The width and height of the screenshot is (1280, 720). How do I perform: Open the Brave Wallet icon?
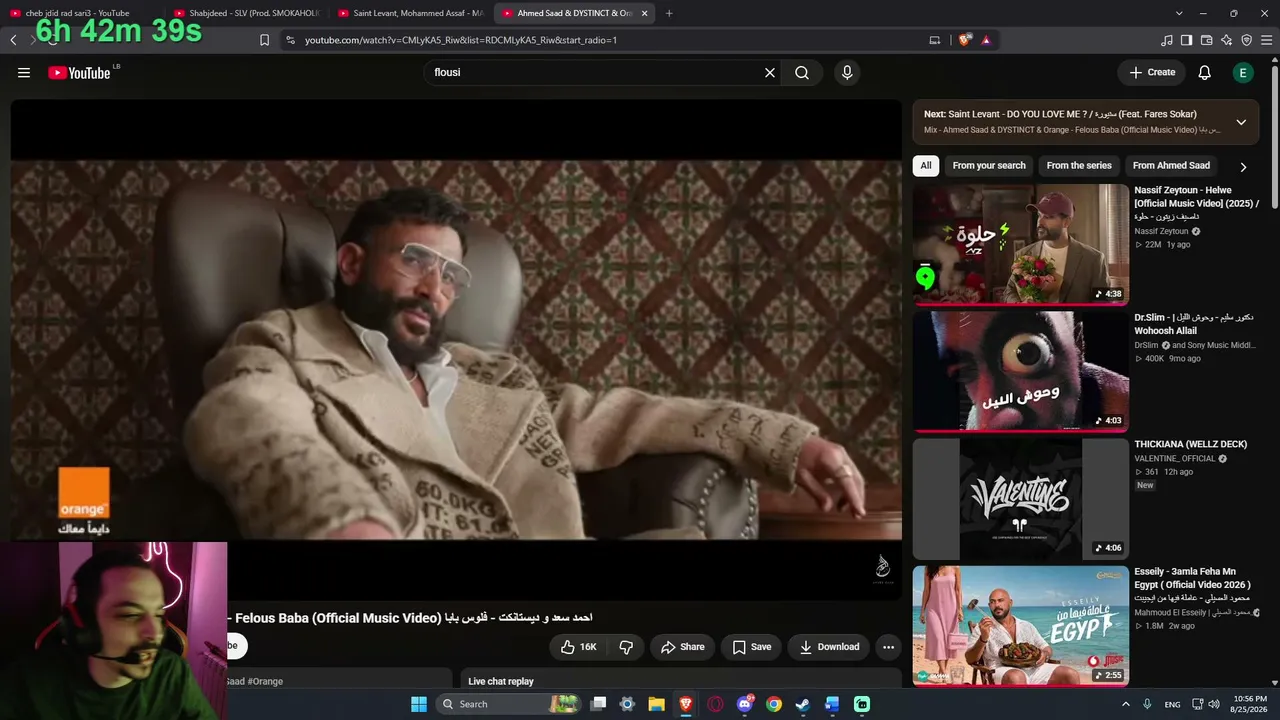tap(1206, 40)
